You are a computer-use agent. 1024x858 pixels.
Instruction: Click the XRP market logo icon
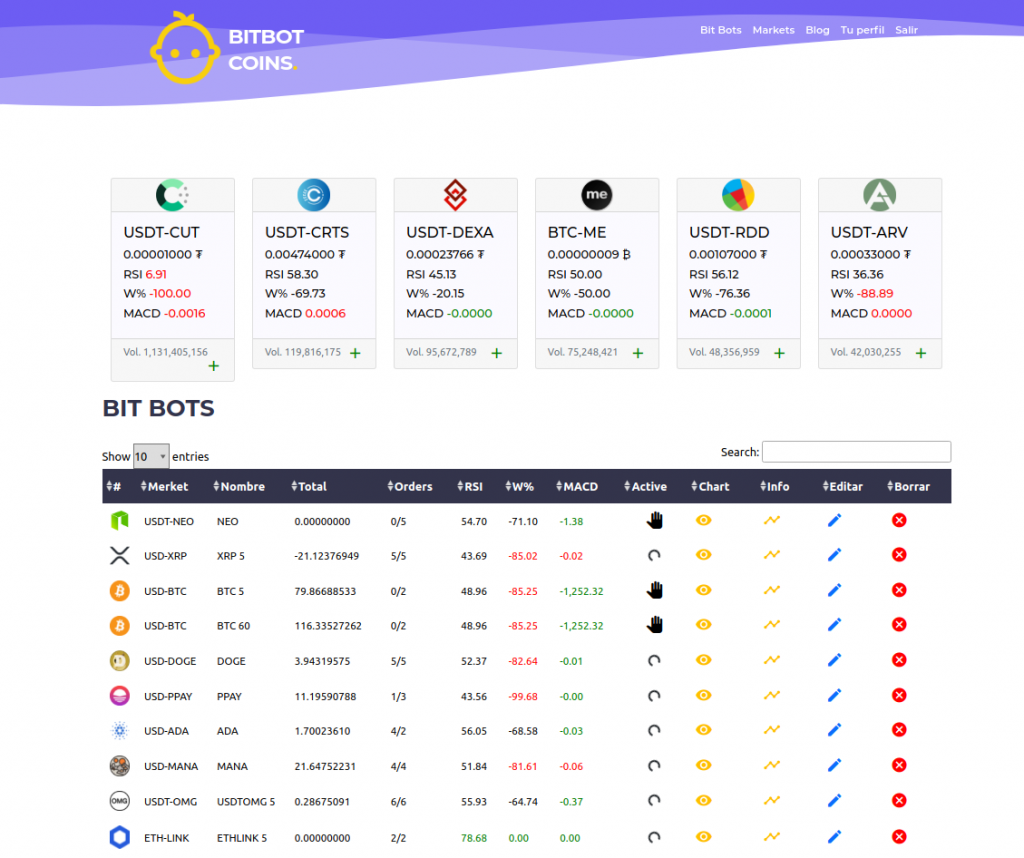point(120,554)
